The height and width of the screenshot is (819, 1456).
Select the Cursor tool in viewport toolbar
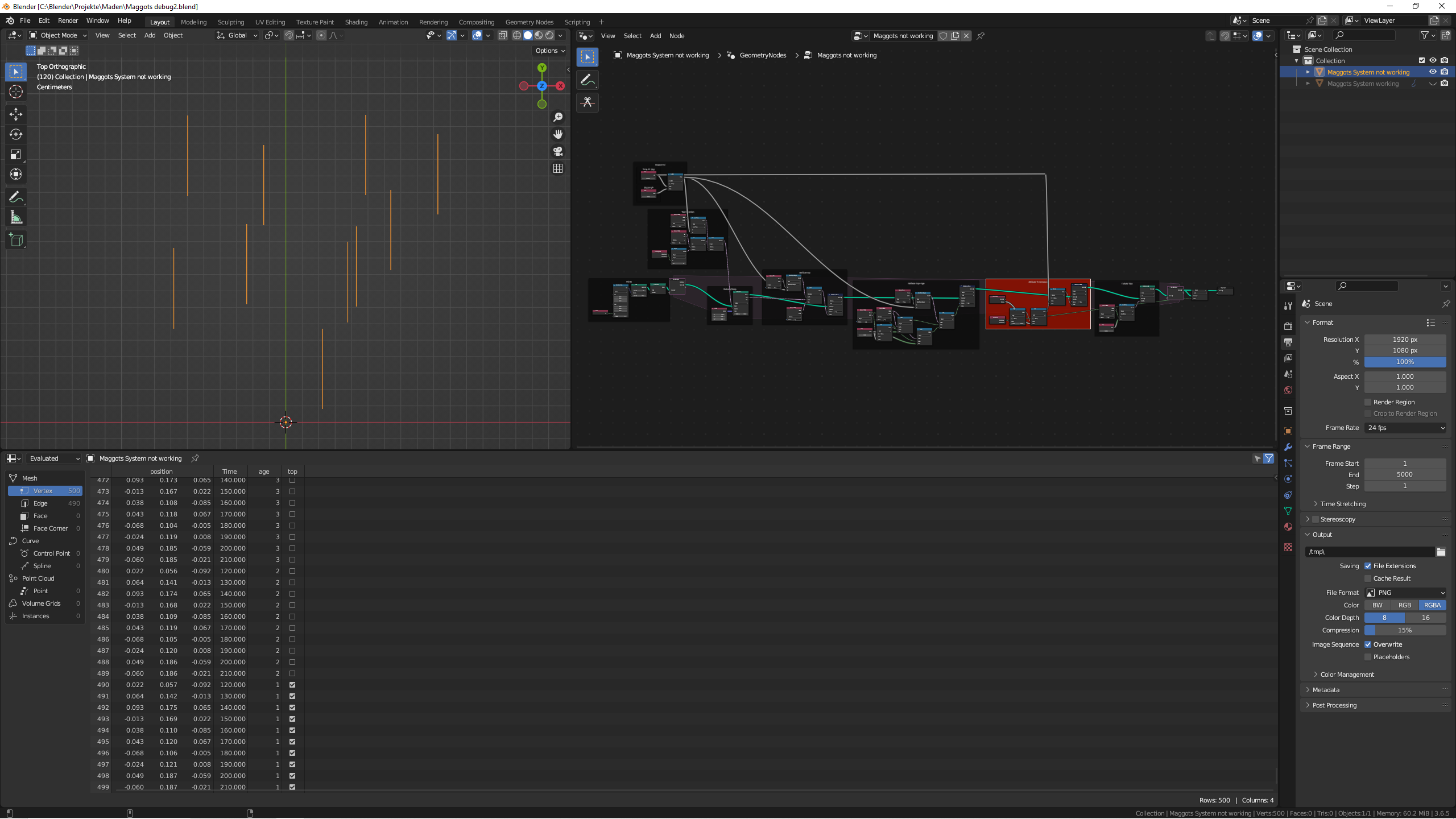pos(16,92)
